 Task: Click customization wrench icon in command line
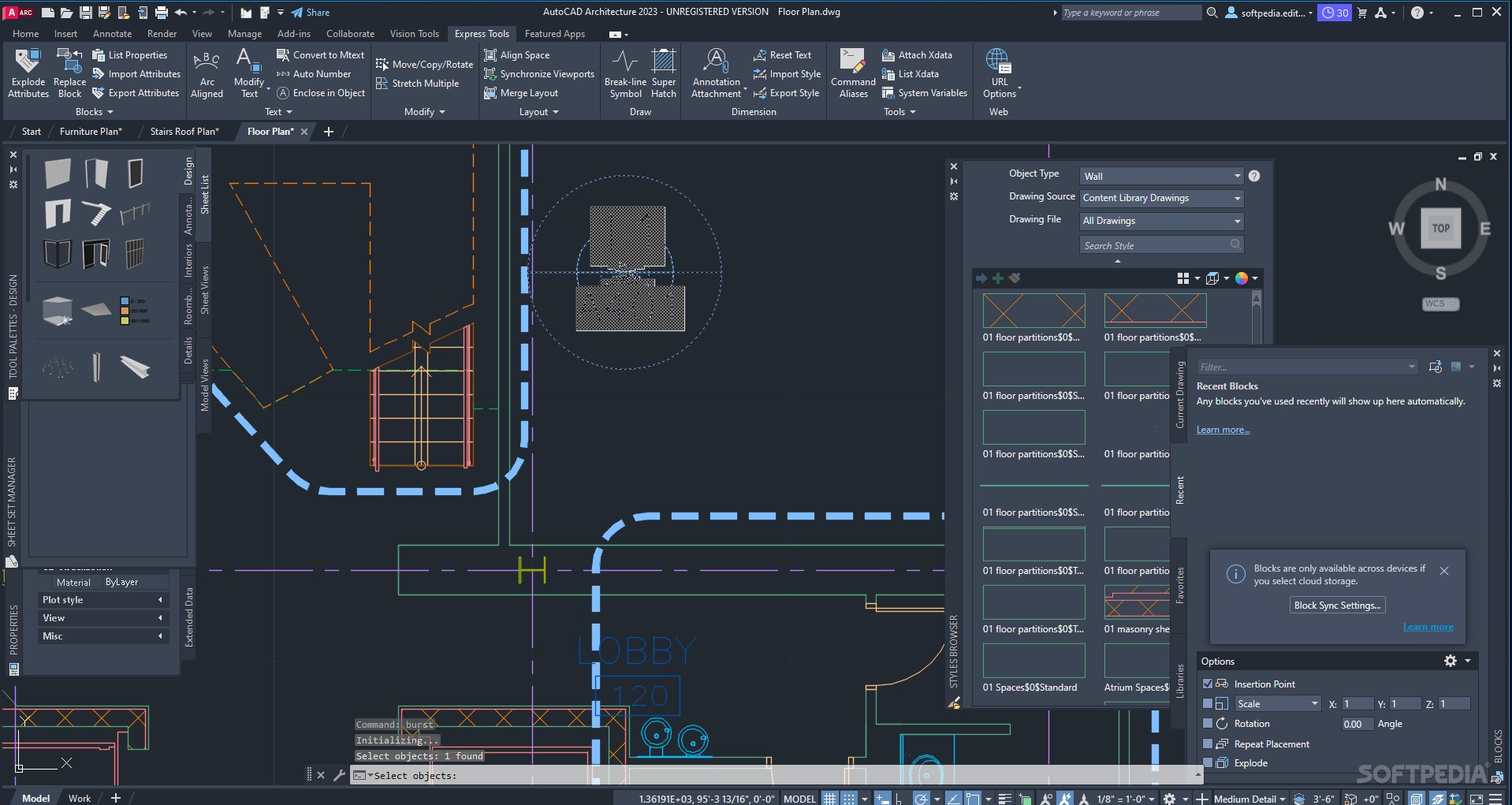(339, 775)
